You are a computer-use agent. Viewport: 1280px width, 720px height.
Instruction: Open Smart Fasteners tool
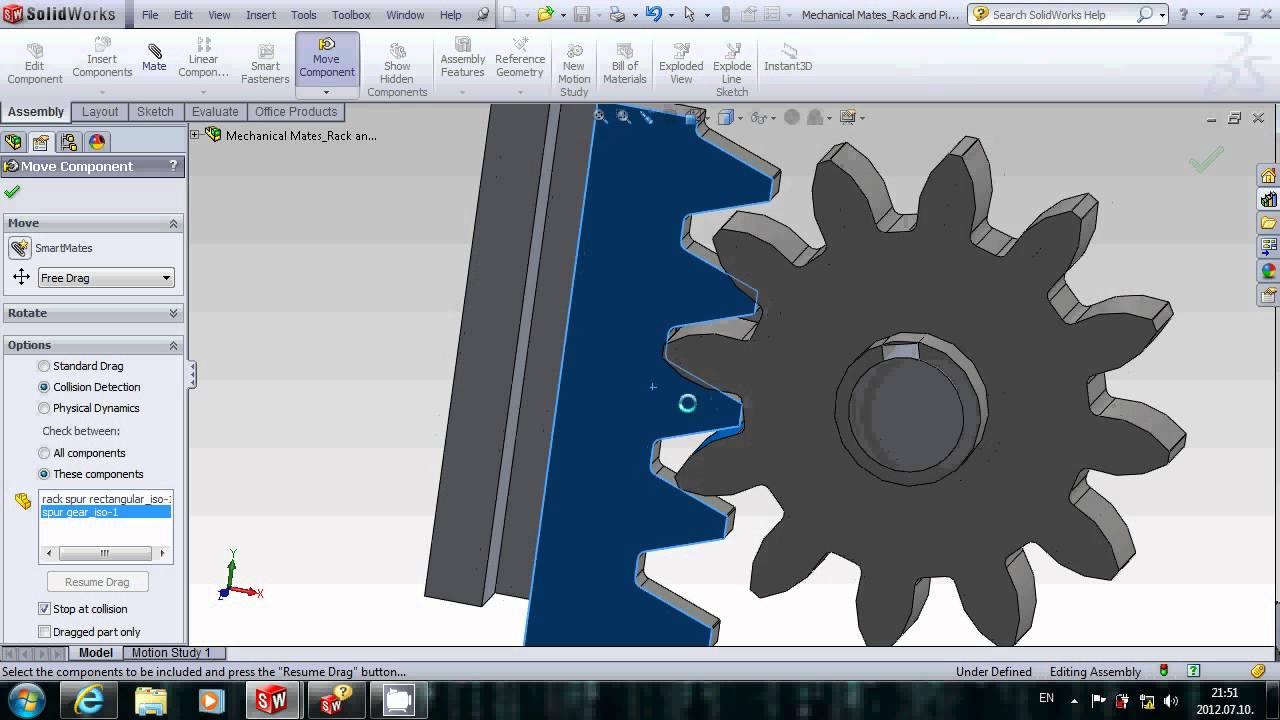[x=265, y=64]
